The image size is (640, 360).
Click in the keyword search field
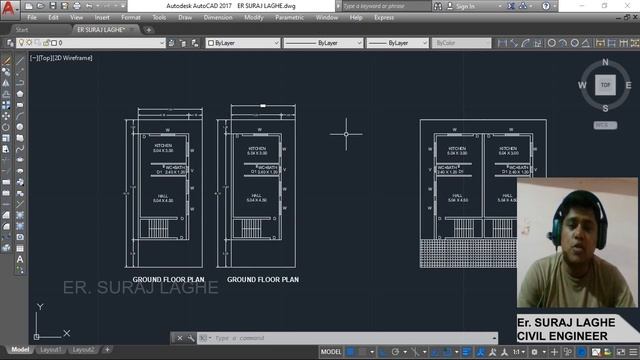[x=386, y=6]
